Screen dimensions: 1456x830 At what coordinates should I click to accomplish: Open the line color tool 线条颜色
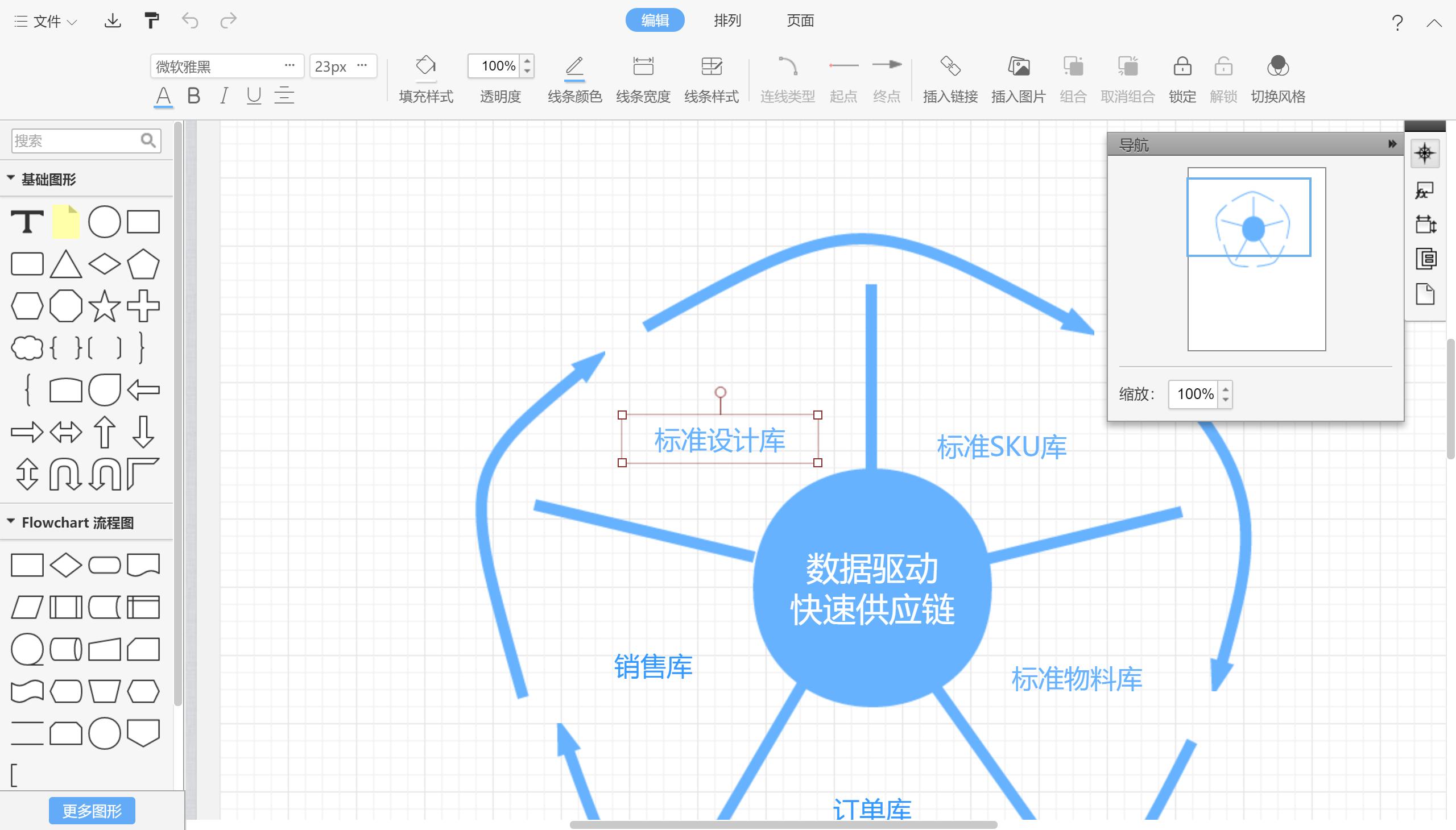click(574, 78)
